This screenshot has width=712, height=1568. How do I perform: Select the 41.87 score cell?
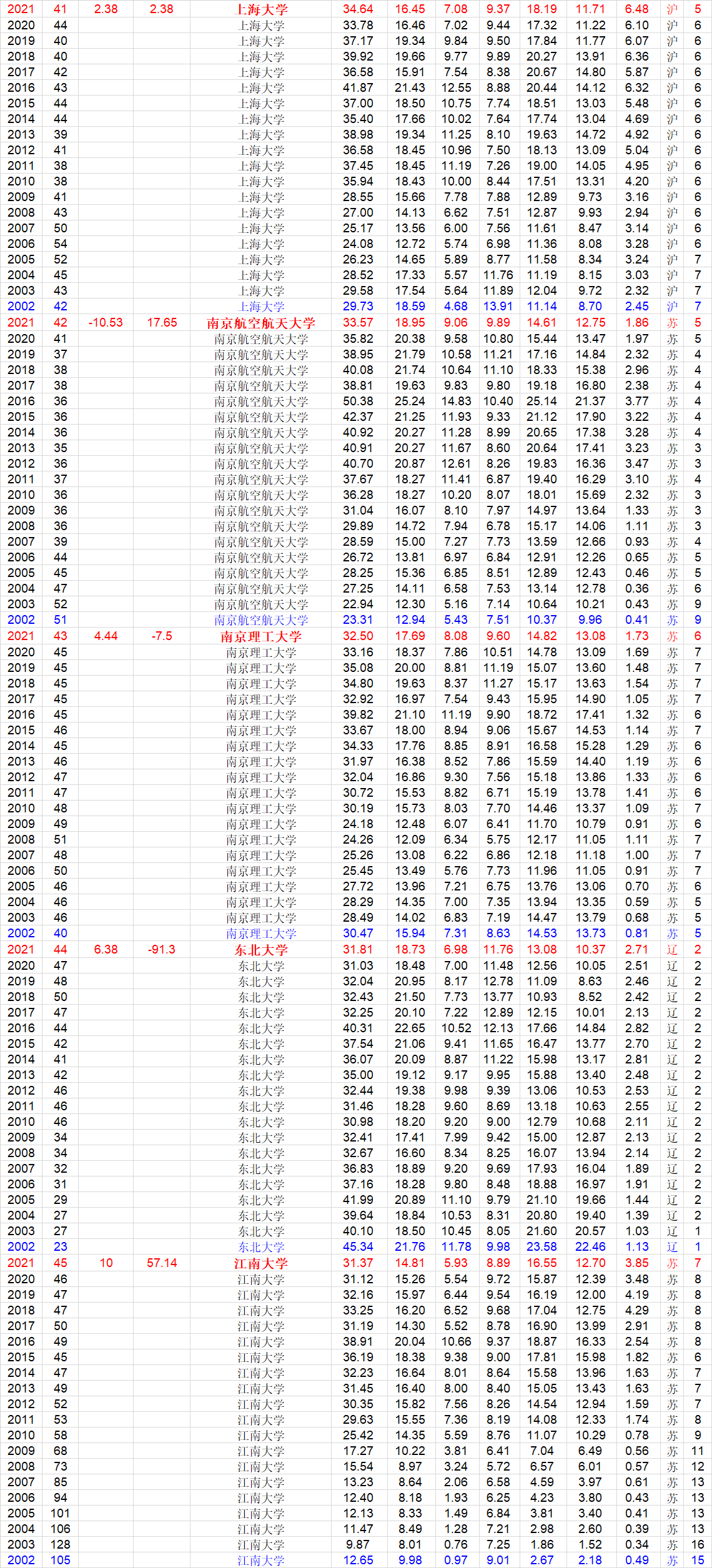[358, 88]
